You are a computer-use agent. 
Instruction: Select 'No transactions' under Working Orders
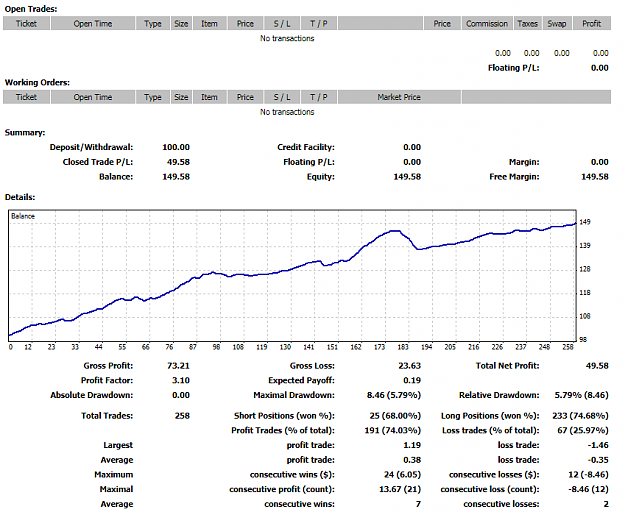pyautogui.click(x=287, y=112)
